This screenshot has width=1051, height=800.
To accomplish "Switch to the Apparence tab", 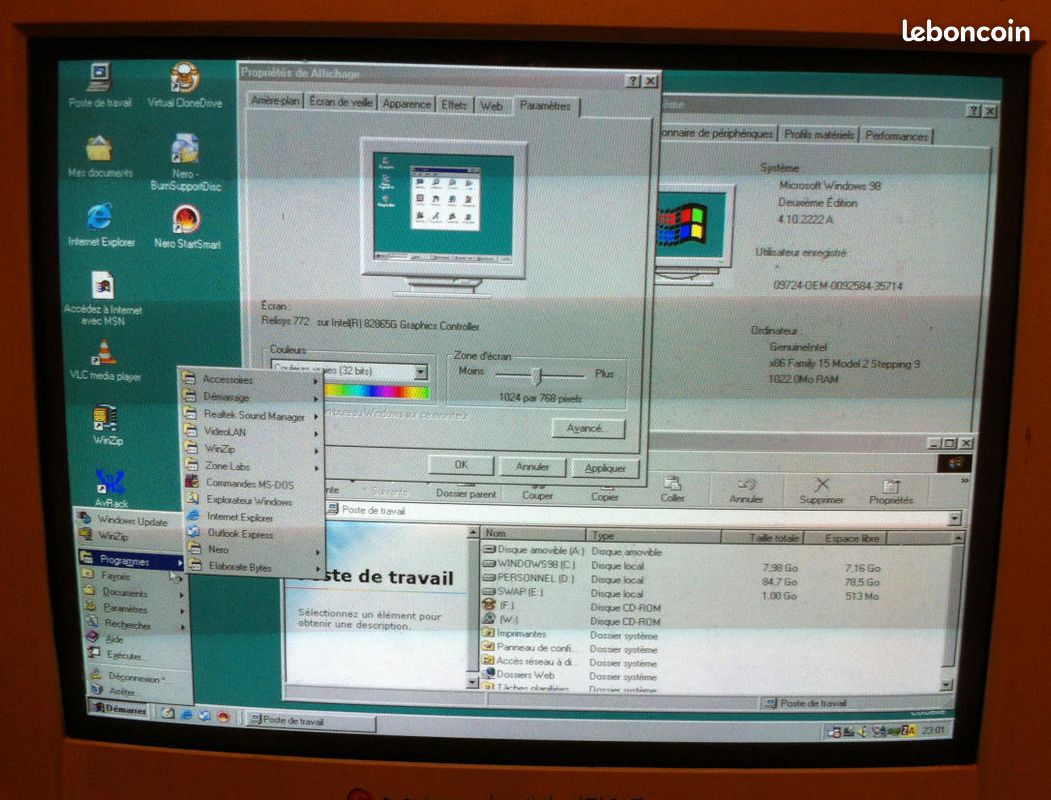I will [x=406, y=104].
